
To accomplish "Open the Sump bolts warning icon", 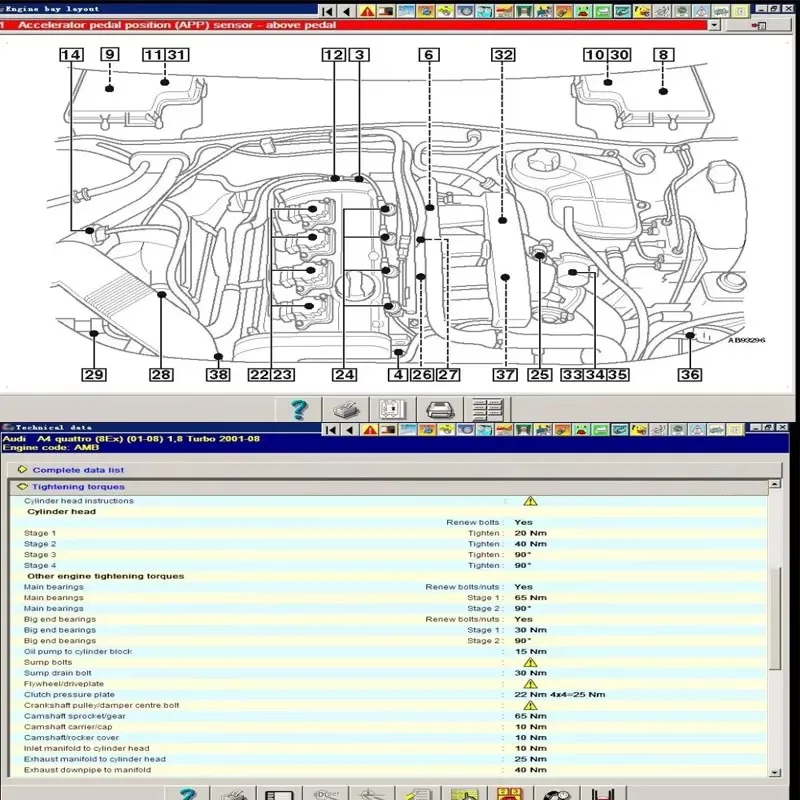I will [530, 662].
